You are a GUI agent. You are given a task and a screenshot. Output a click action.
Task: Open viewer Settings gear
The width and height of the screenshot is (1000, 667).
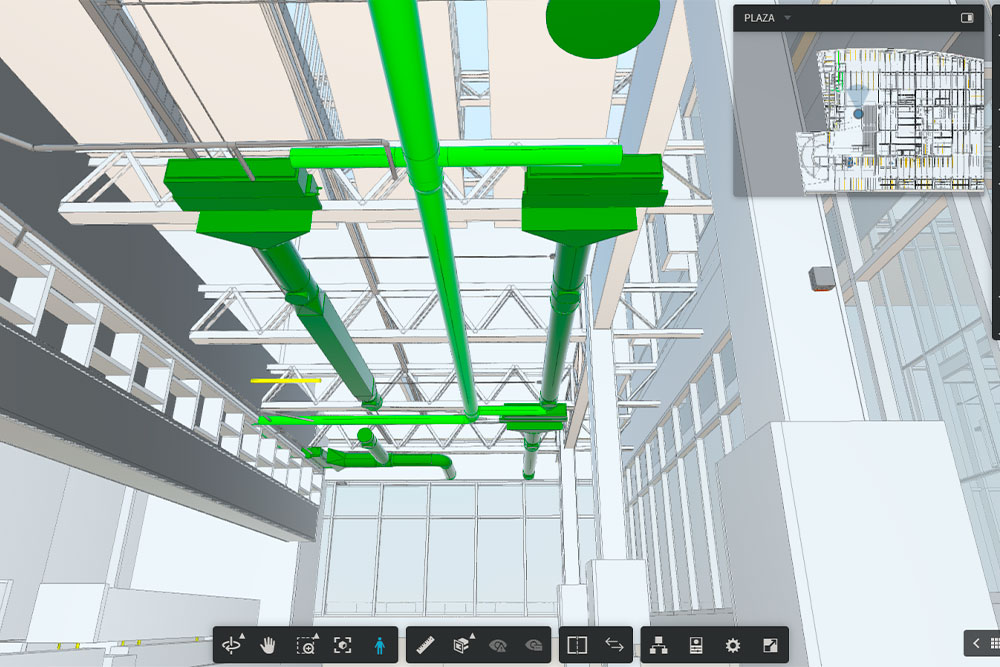coord(733,645)
